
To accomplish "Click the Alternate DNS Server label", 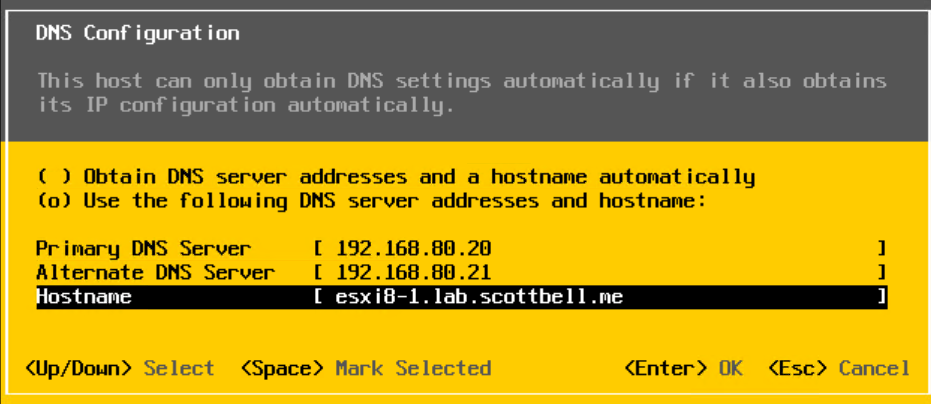I will tap(155, 272).
